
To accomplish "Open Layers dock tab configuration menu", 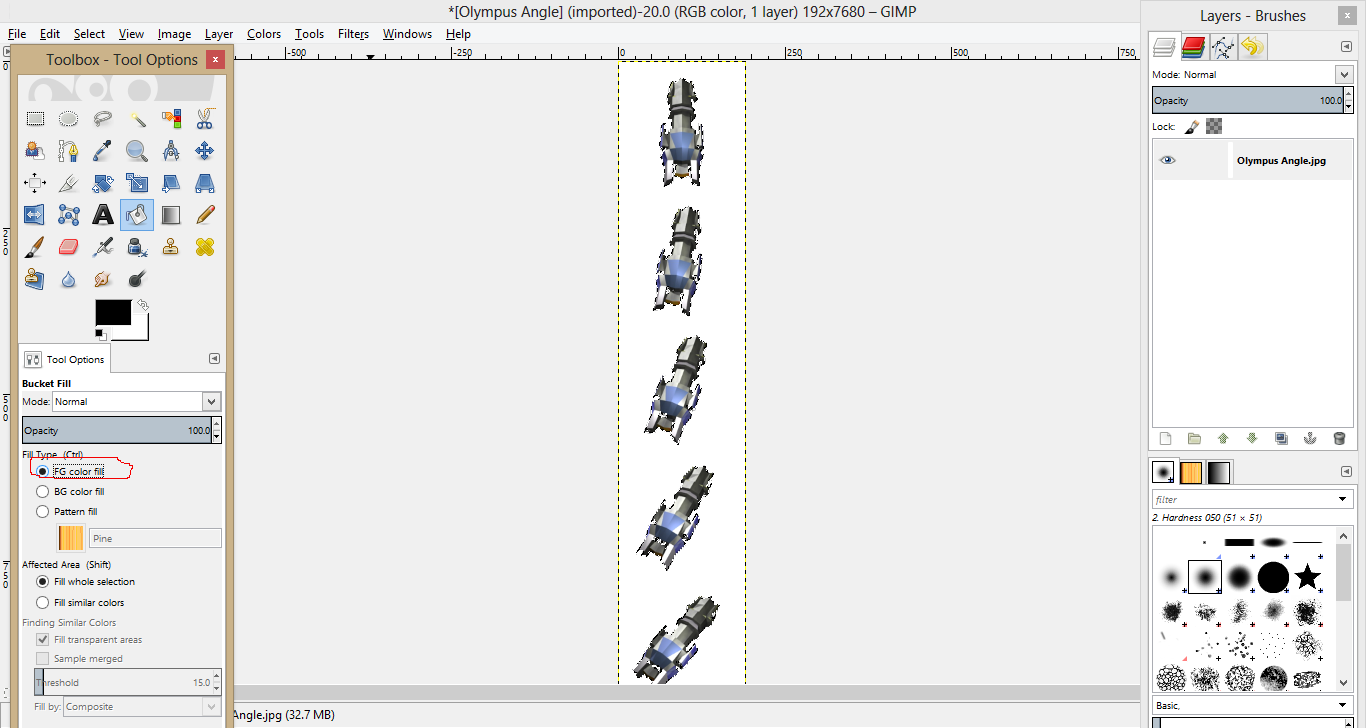I will pyautogui.click(x=1346, y=47).
